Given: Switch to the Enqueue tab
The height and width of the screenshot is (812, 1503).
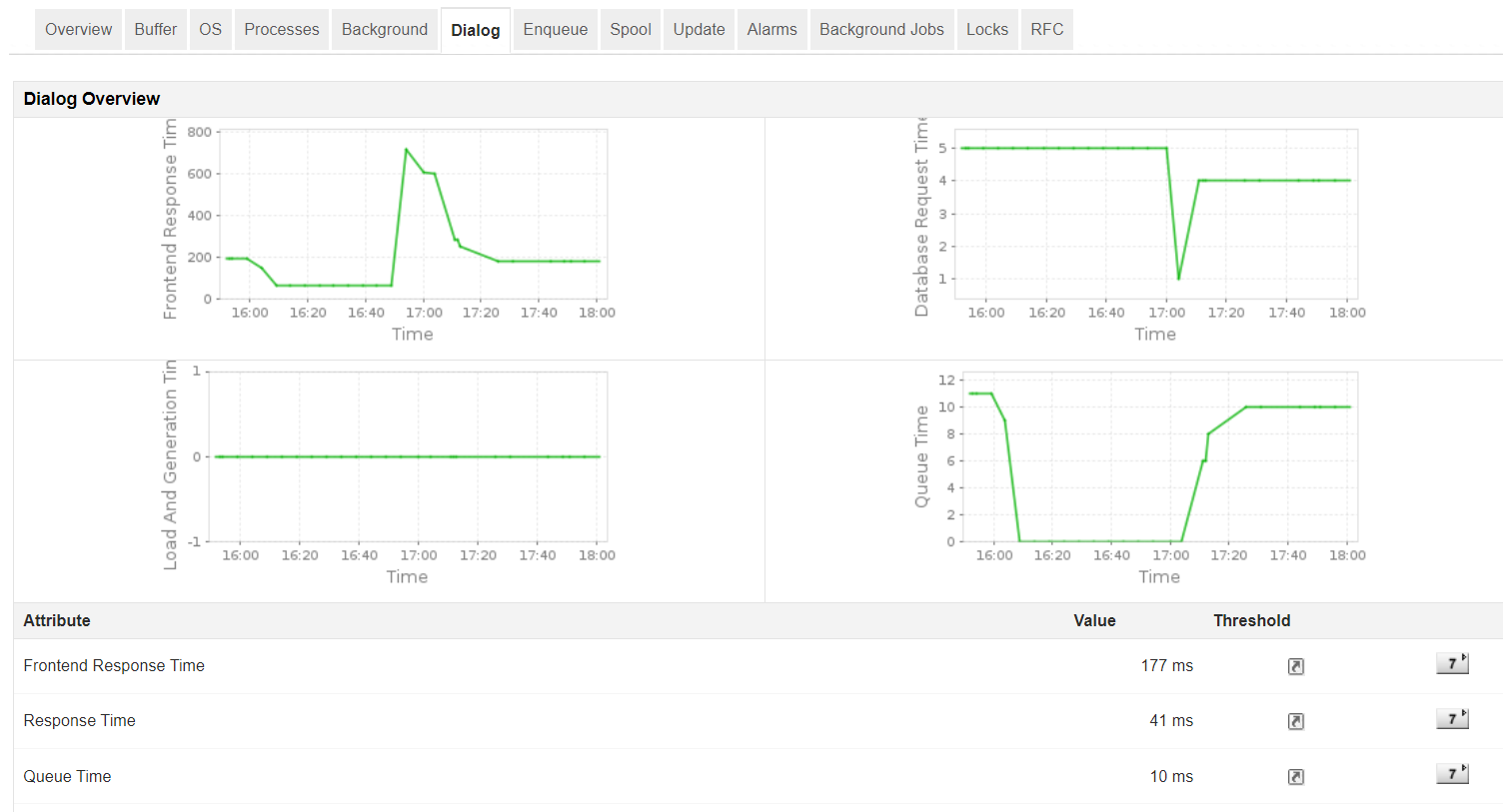Looking at the screenshot, I should pos(555,29).
